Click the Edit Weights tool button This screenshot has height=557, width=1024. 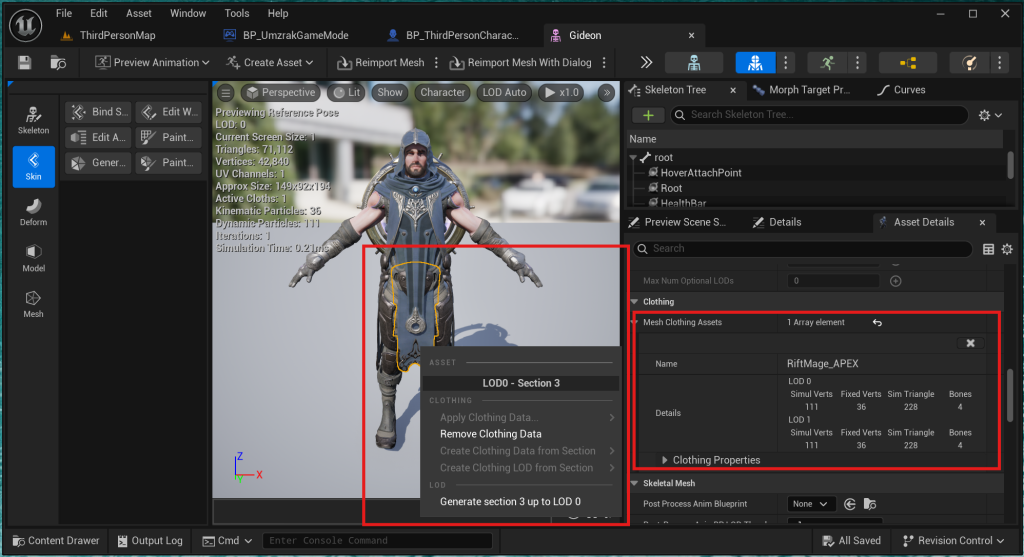(x=169, y=112)
